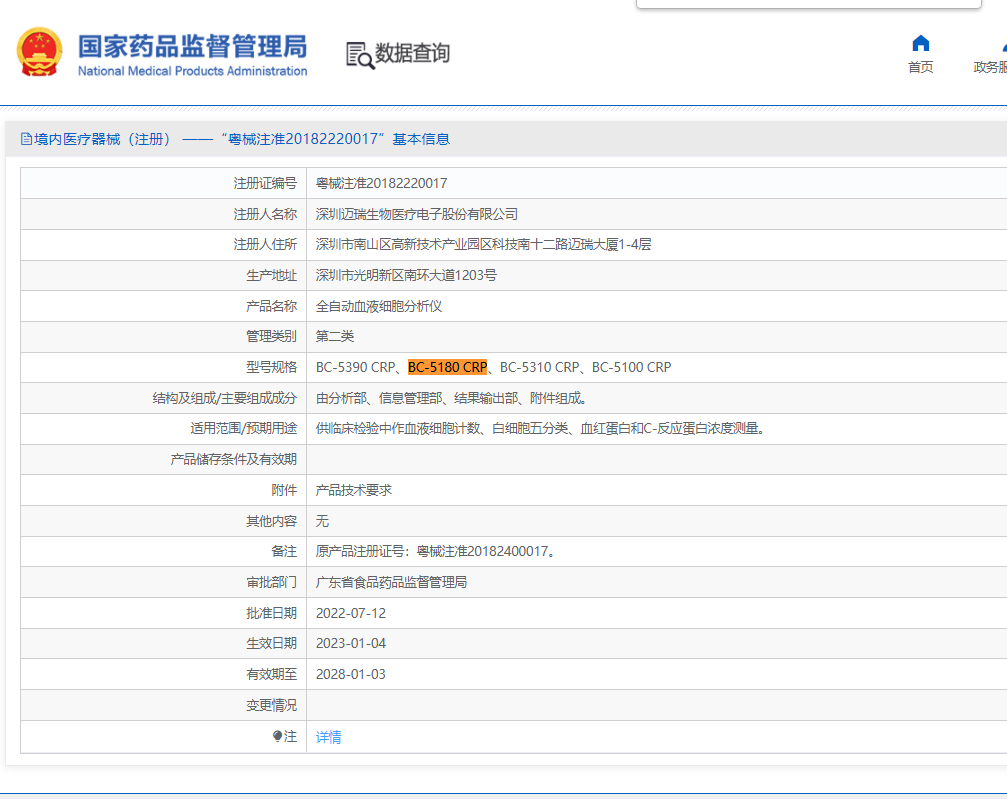This screenshot has height=799, width=1007.
Task: Click the 适用范围/预期用途 label
Action: click(x=243, y=428)
